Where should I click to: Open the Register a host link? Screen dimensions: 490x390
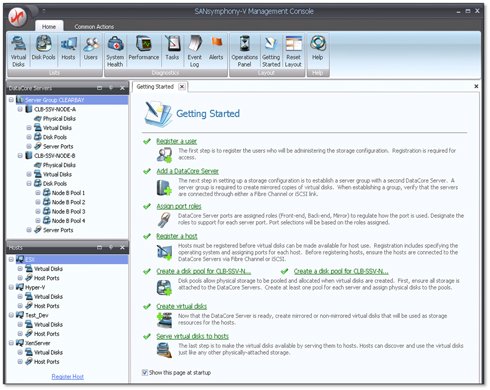point(177,236)
